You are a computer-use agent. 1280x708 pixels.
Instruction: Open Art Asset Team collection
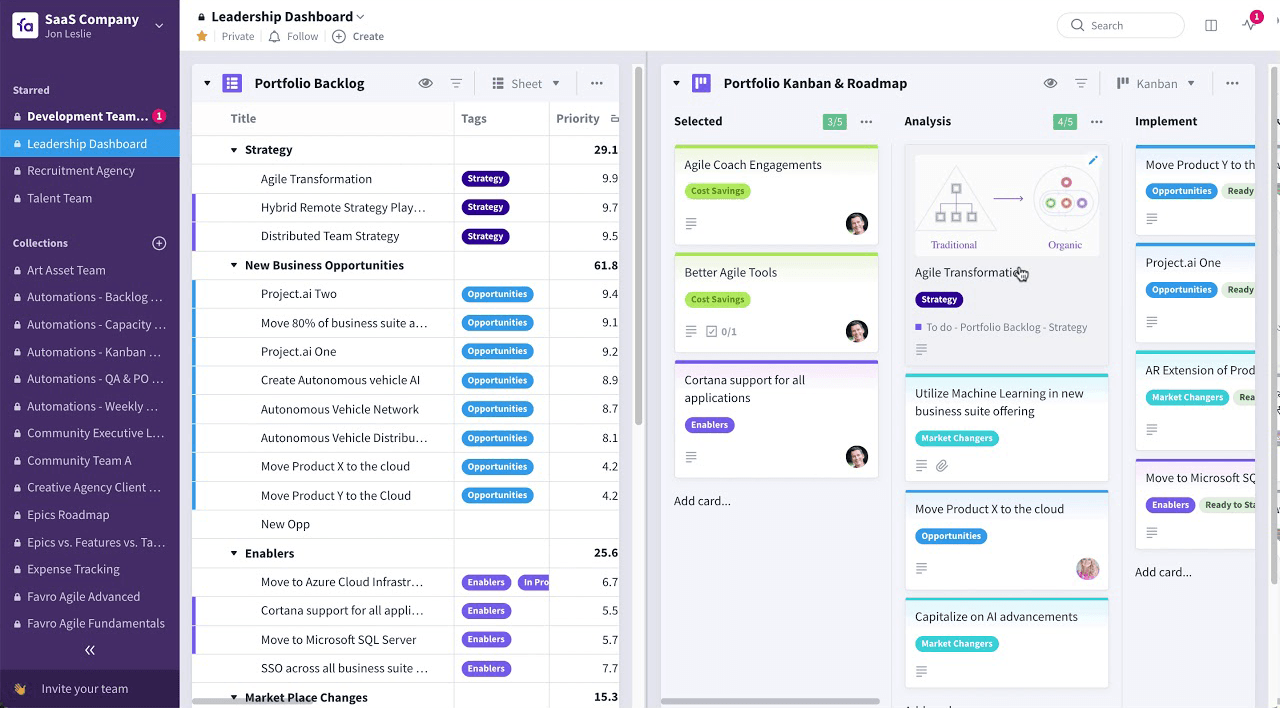(66, 270)
